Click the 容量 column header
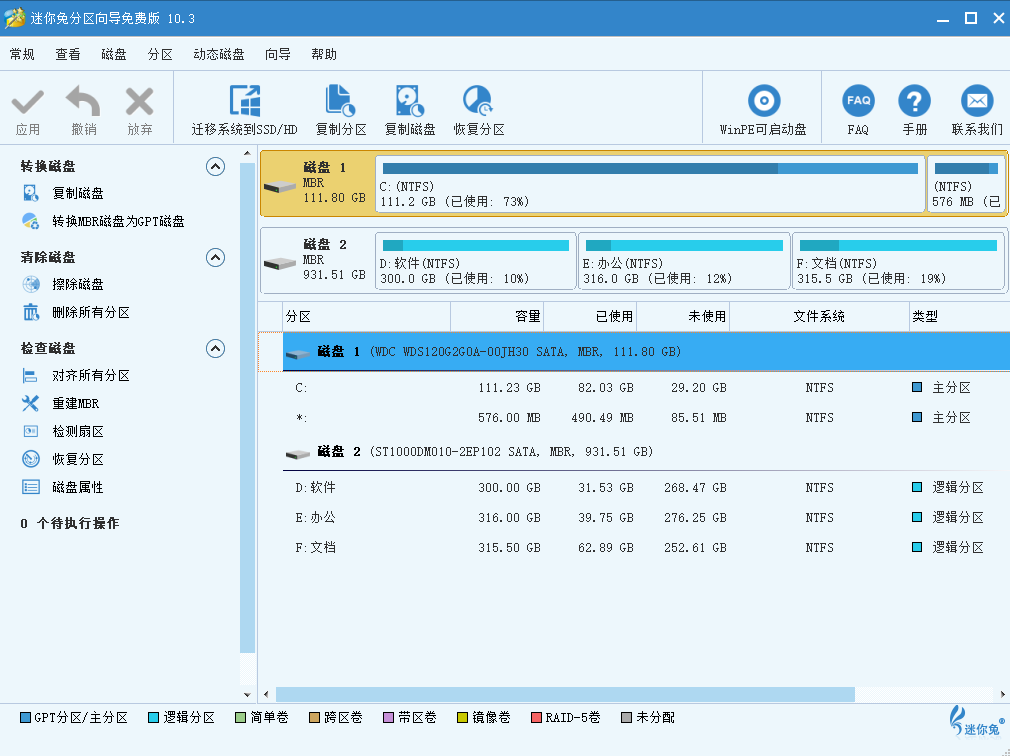The height and width of the screenshot is (756, 1010). (496, 317)
